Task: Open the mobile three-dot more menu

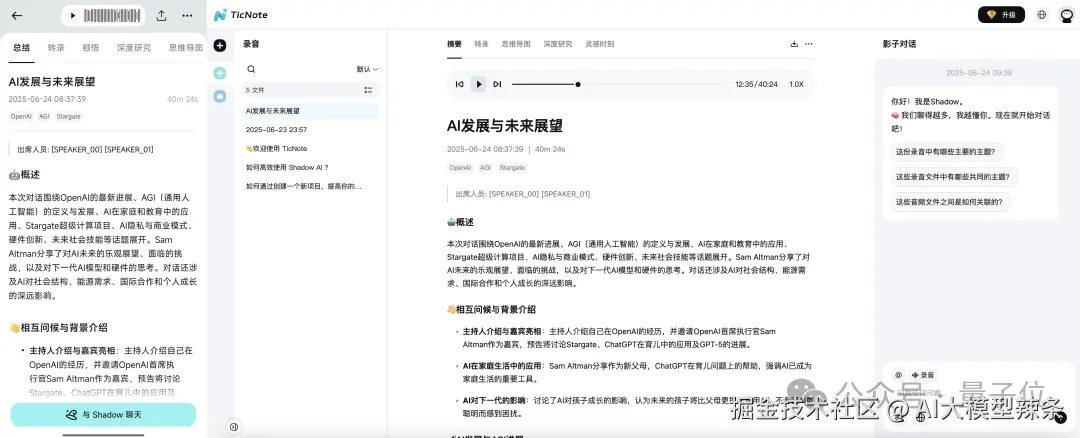Action: pyautogui.click(x=187, y=15)
